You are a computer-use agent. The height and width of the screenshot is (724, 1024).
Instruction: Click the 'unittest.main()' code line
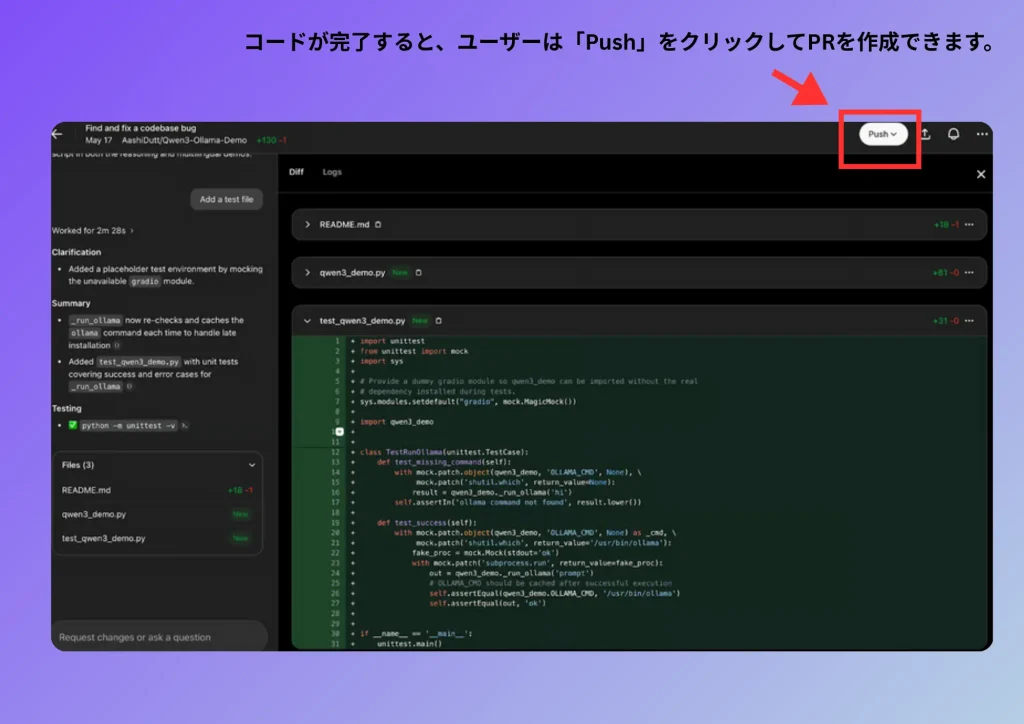tap(409, 644)
